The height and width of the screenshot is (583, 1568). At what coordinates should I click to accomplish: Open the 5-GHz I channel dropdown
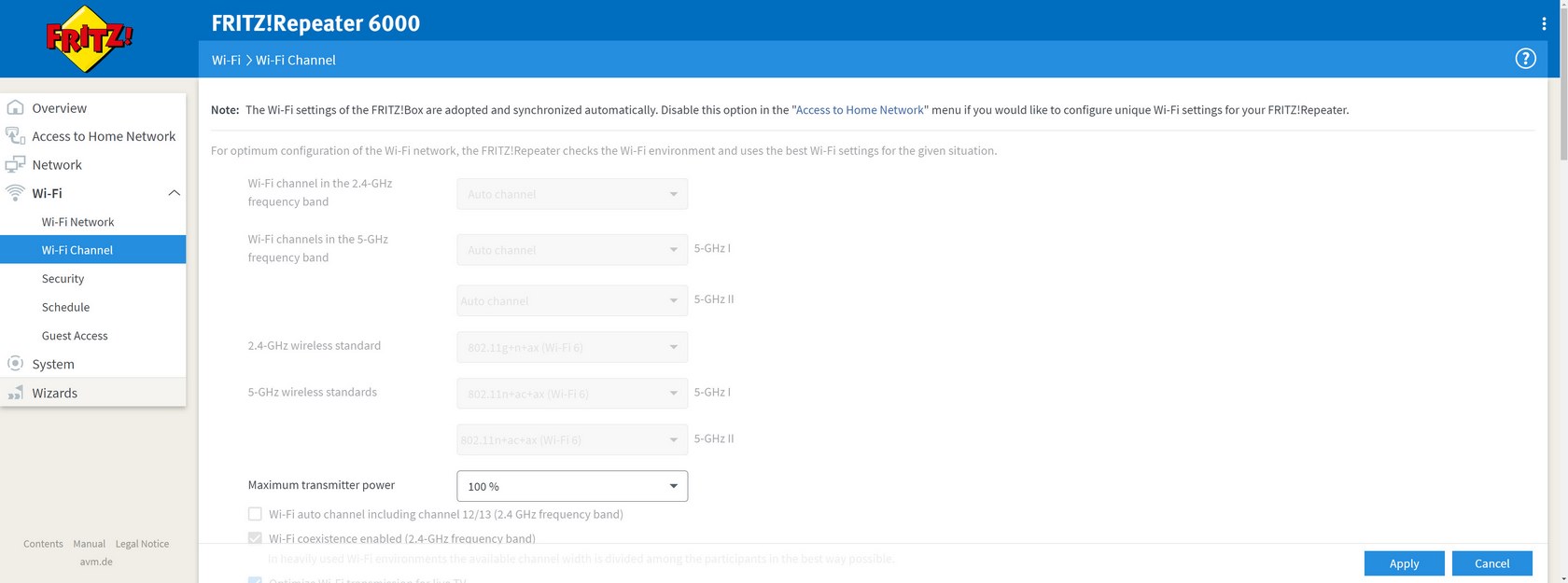pos(572,250)
